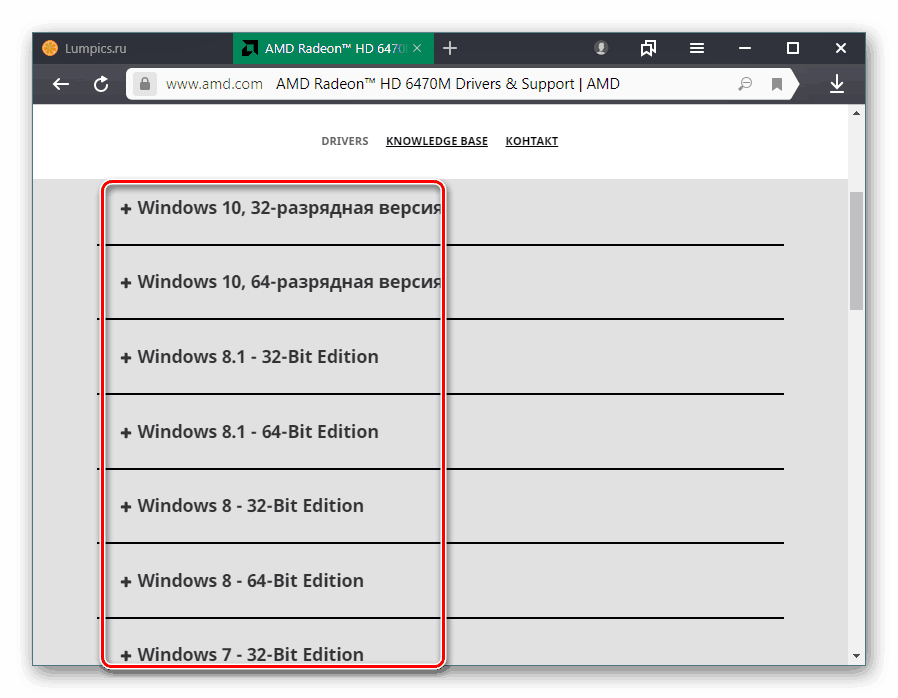Select the AMD Radeon HD 6470M tab
This screenshot has height=698, width=898.
click(333, 48)
